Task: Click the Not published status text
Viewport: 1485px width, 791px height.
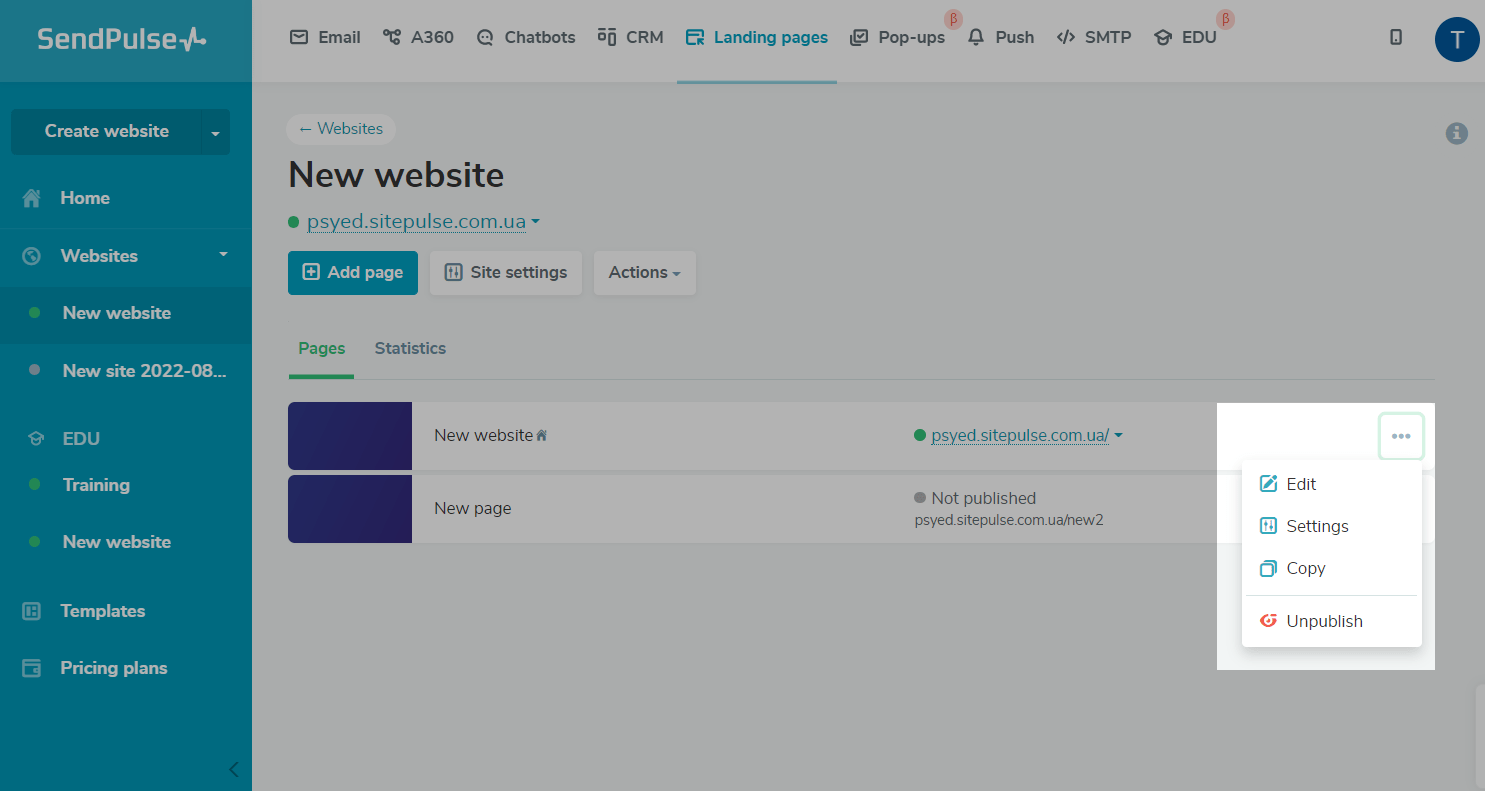Action: pos(983,498)
